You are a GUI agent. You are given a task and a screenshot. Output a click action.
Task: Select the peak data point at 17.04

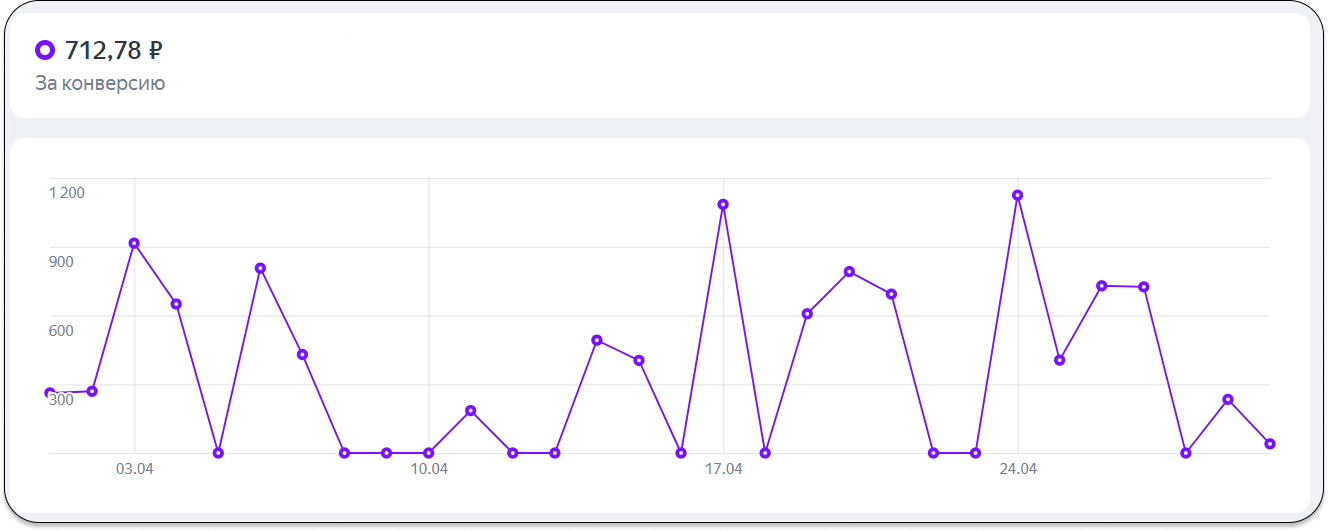(x=723, y=204)
